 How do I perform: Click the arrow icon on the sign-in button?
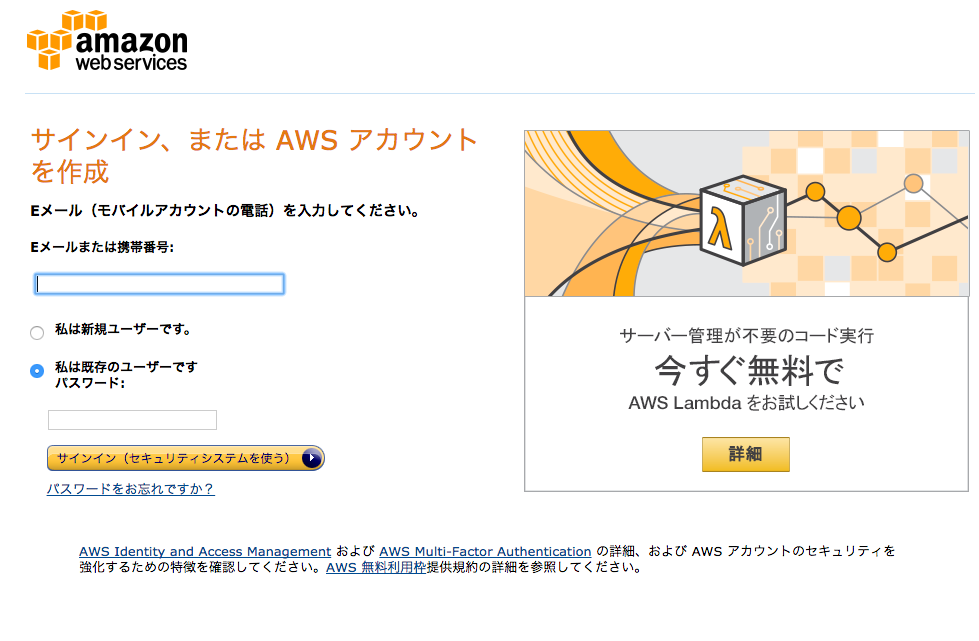[311, 458]
